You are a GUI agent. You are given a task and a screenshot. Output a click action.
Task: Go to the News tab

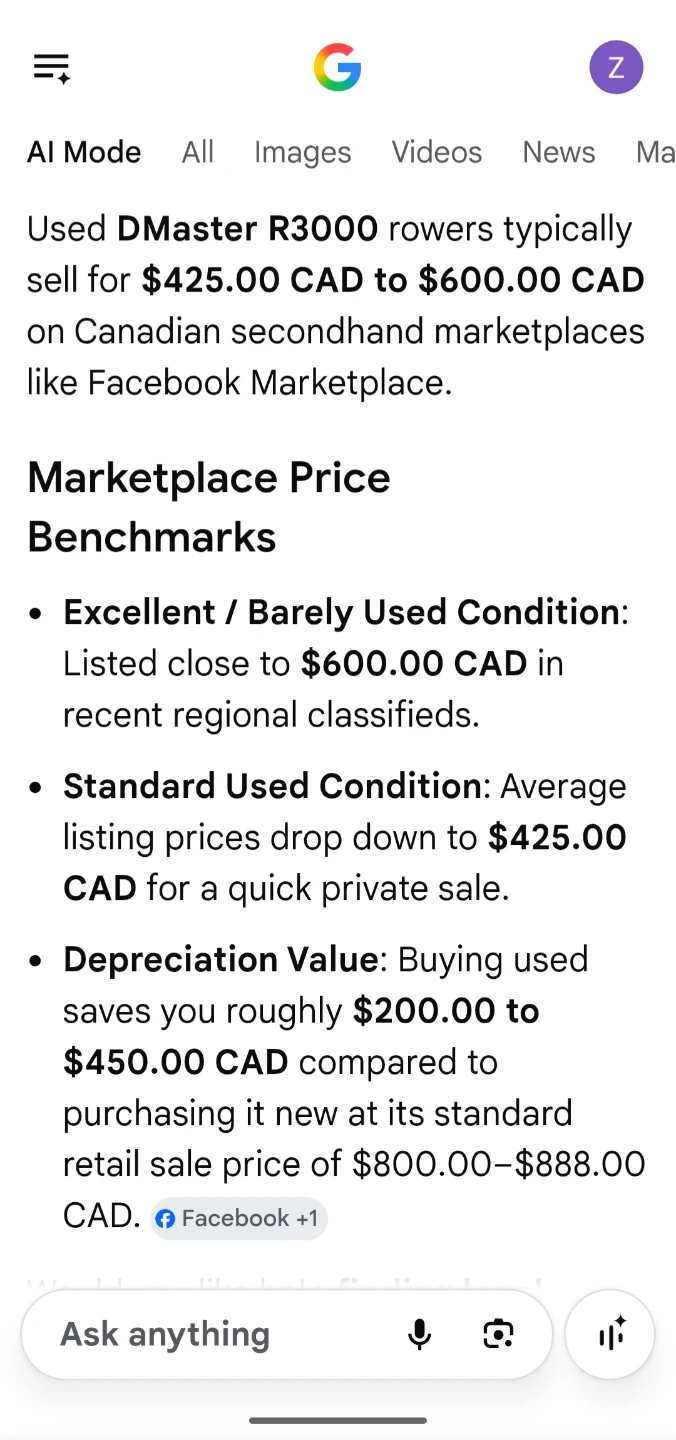tap(559, 152)
